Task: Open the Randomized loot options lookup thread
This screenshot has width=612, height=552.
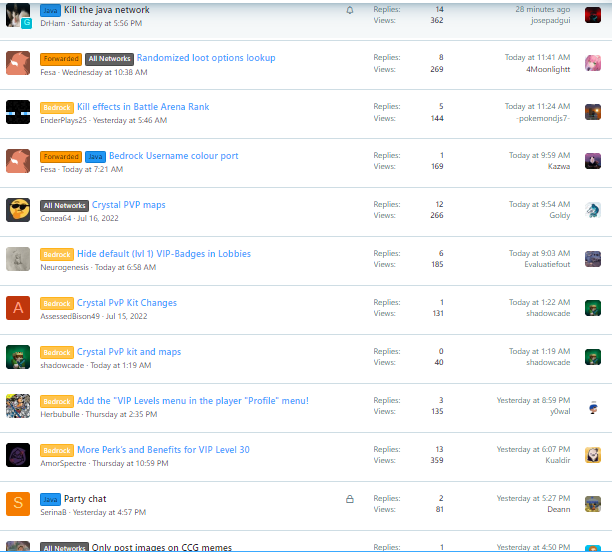Action: pos(206,58)
